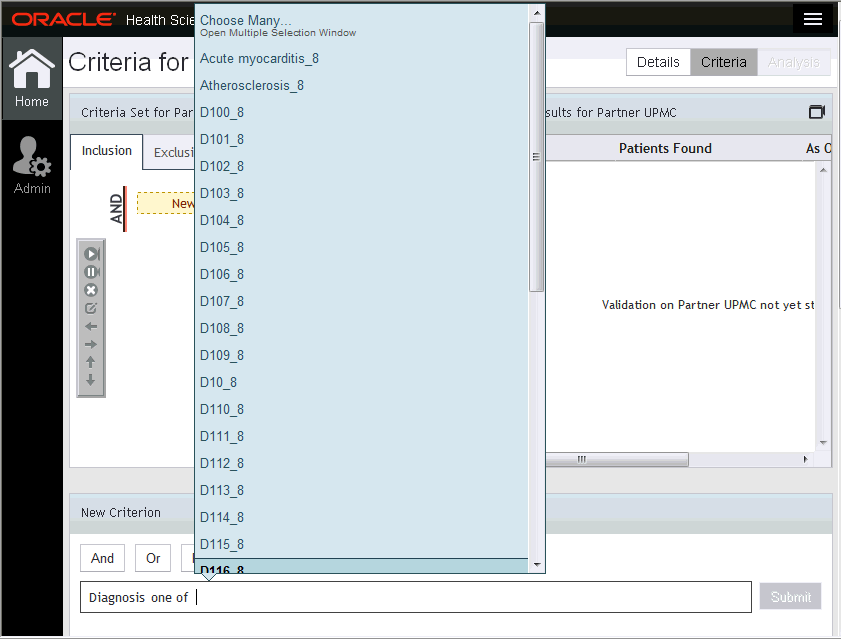Click the results panel window icon
841x639 pixels.
coord(816,112)
